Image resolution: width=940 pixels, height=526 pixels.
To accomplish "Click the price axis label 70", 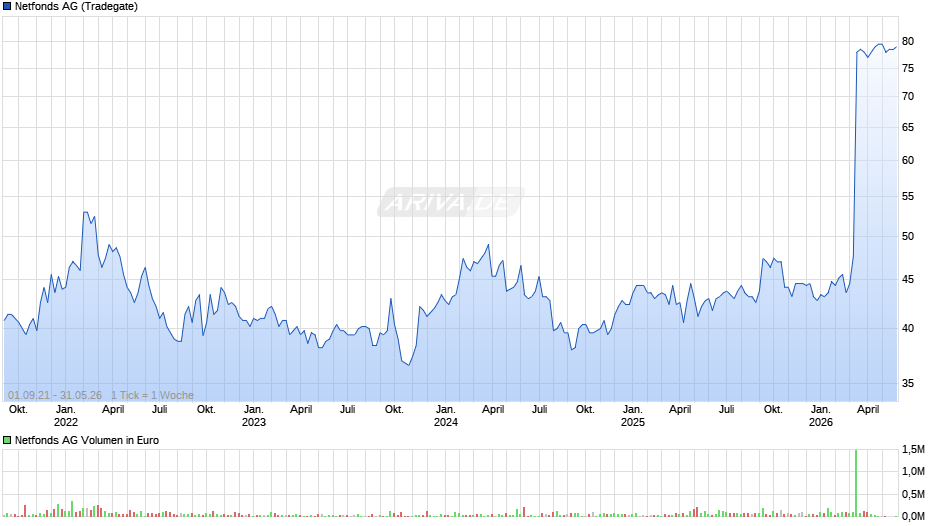I will (908, 96).
